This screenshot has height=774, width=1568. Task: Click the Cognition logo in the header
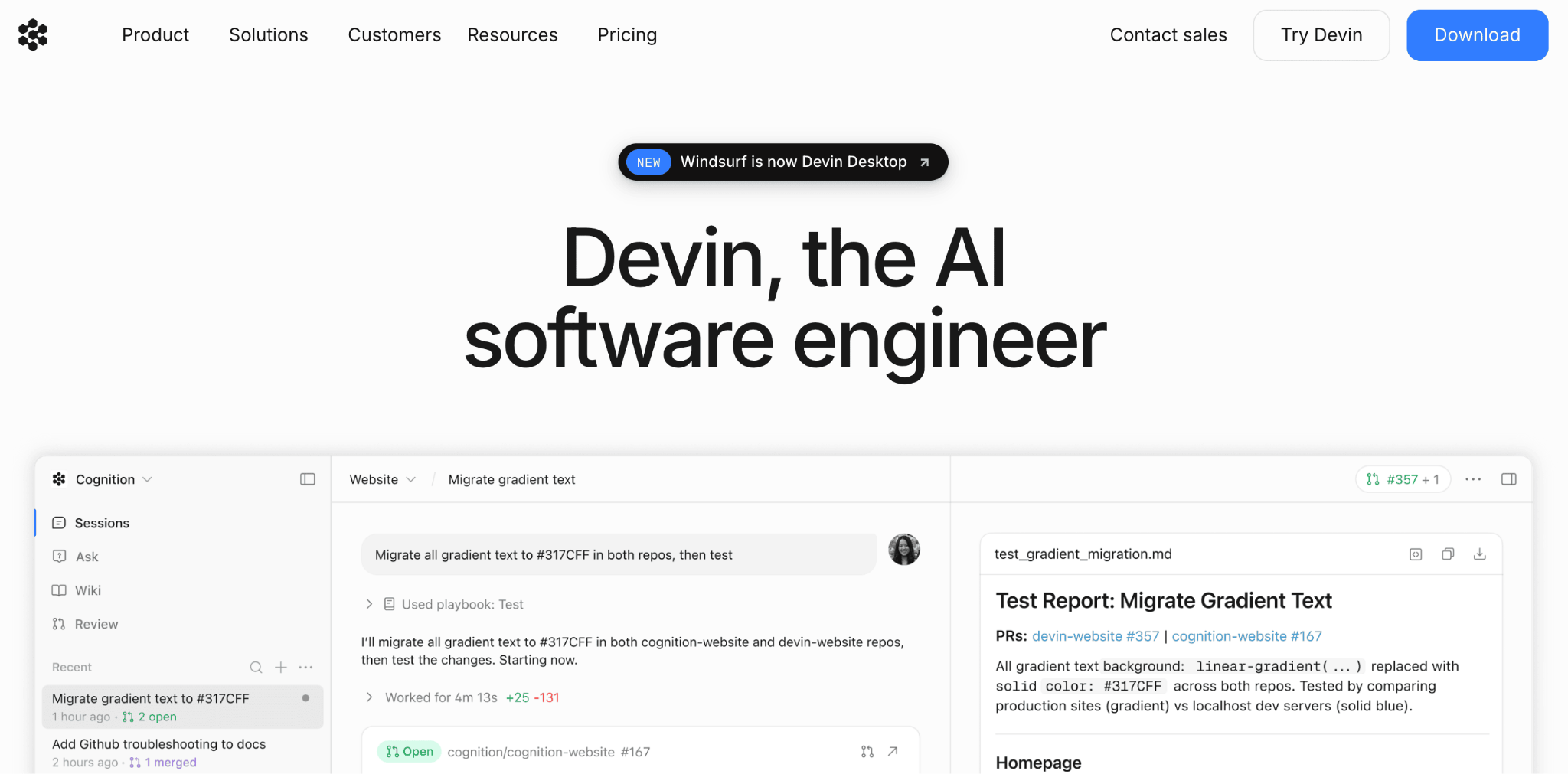(x=33, y=35)
